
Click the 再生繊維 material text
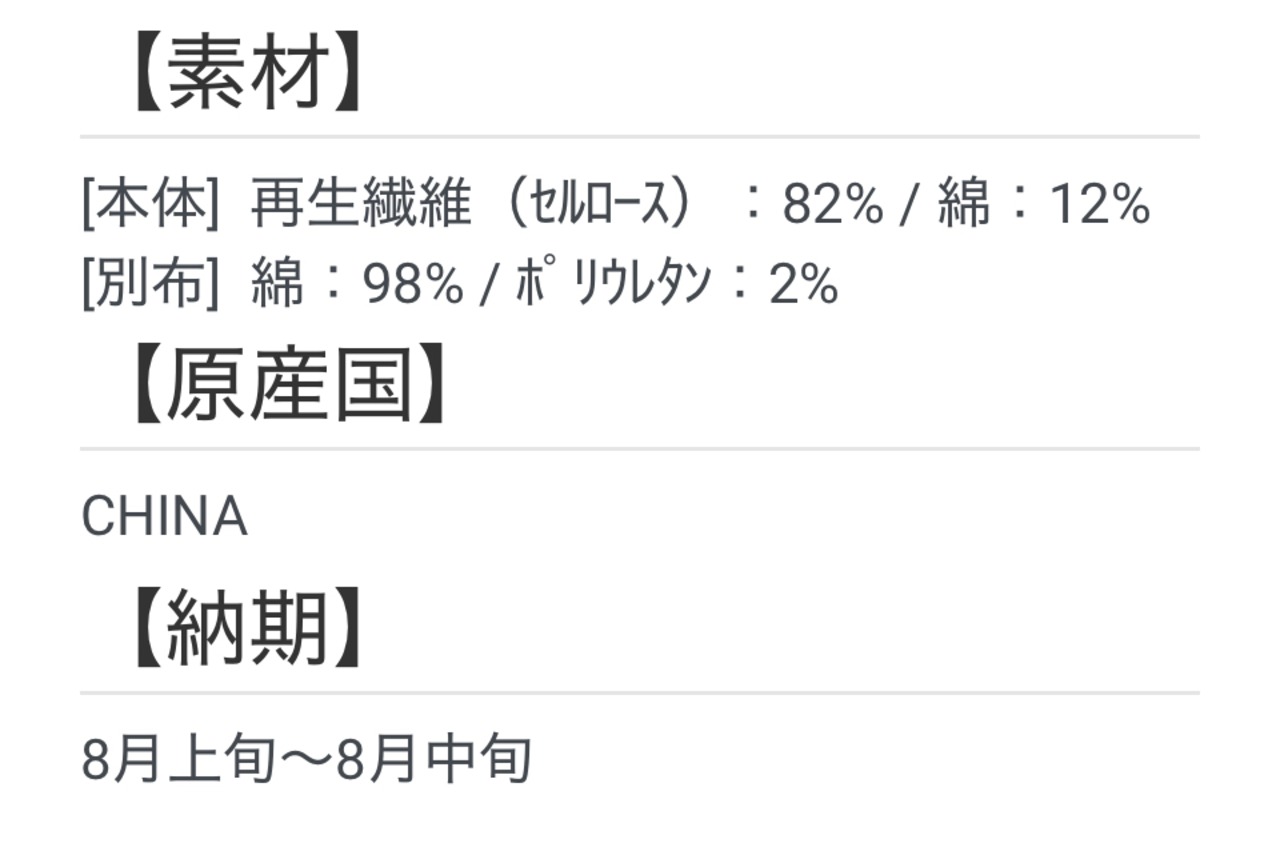click(360, 204)
